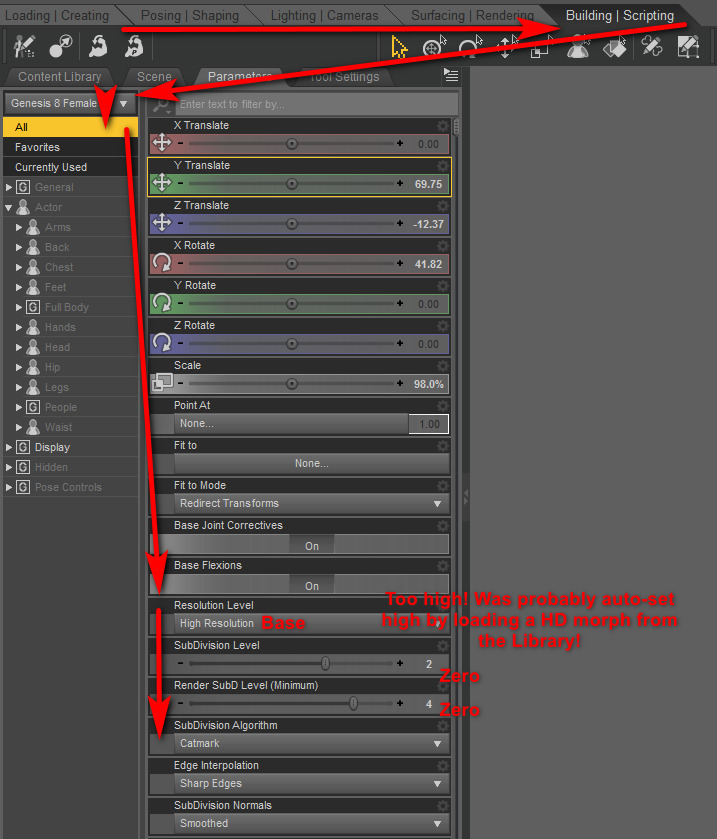
Task: Open the Genesis 8 Female node dropdown
Action: (x=69, y=104)
